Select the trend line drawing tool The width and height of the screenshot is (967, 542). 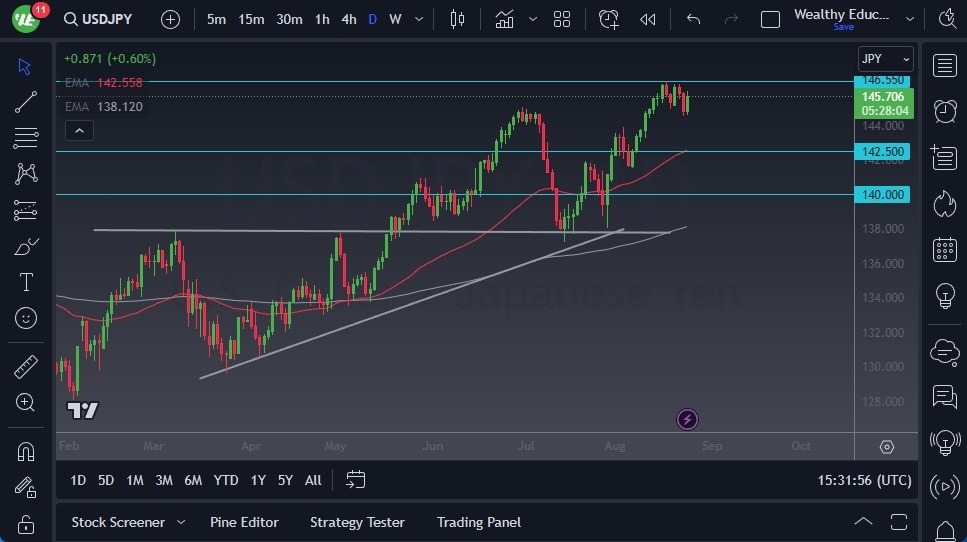pyautogui.click(x=25, y=101)
